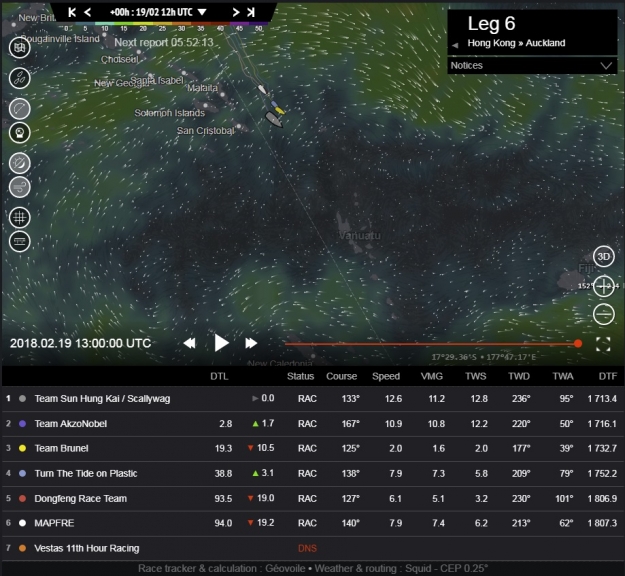625x576 pixels.
Task: Toggle the forecast crystal ball icon
Action: click(20, 133)
